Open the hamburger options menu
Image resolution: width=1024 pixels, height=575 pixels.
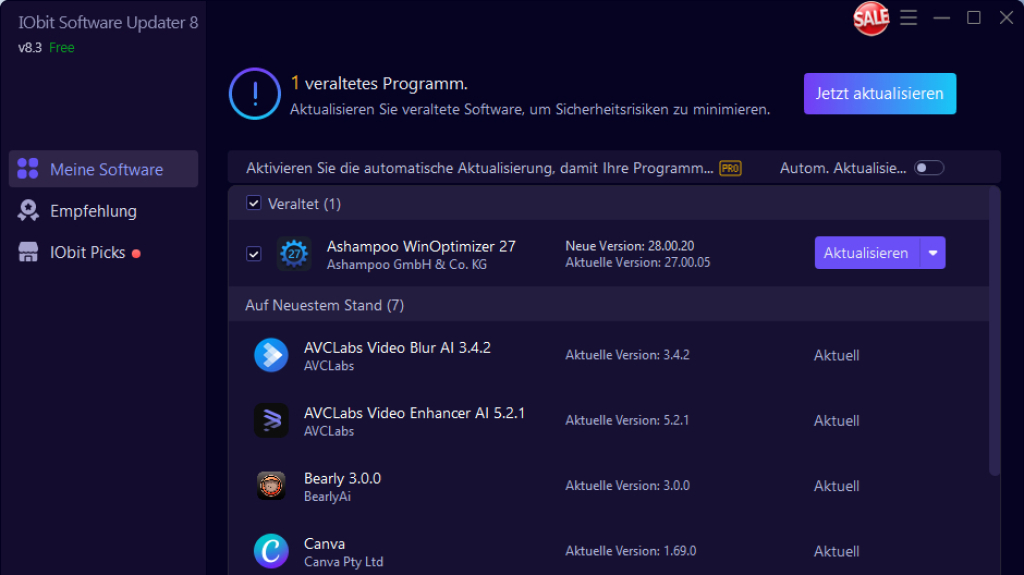pyautogui.click(x=908, y=18)
